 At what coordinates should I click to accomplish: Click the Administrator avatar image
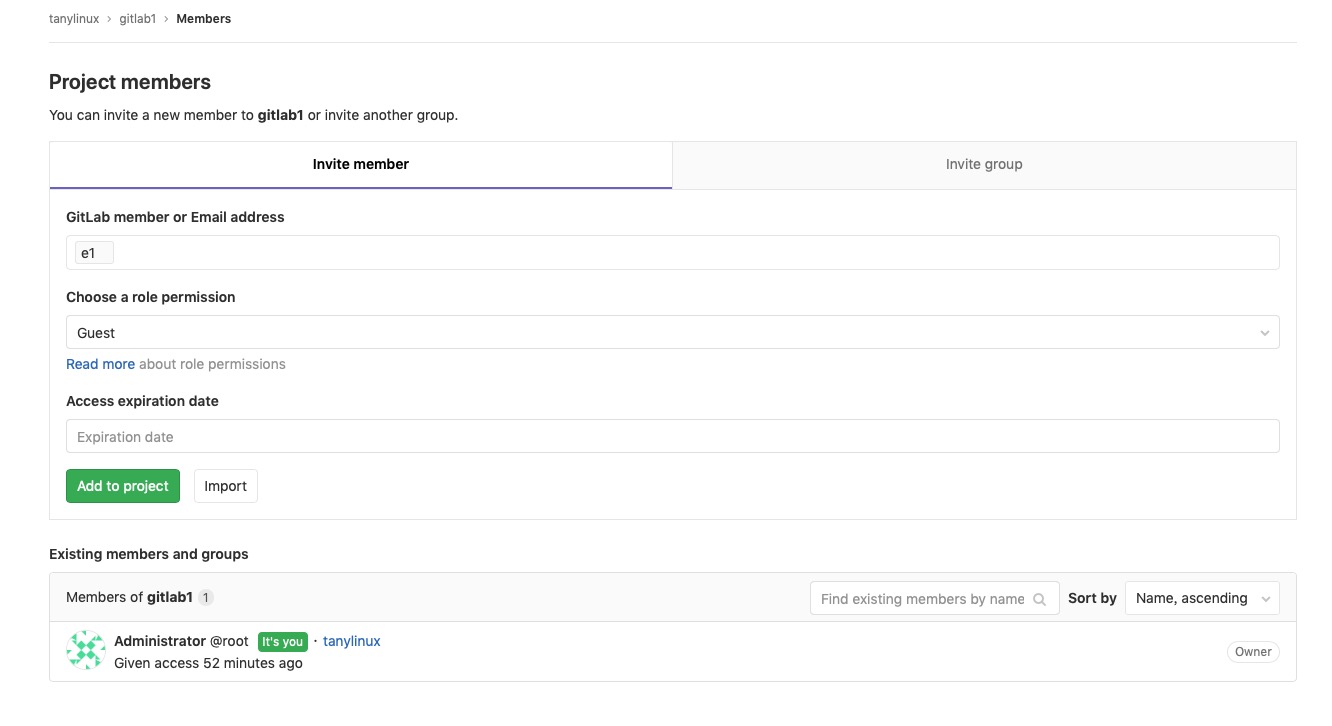click(x=86, y=651)
